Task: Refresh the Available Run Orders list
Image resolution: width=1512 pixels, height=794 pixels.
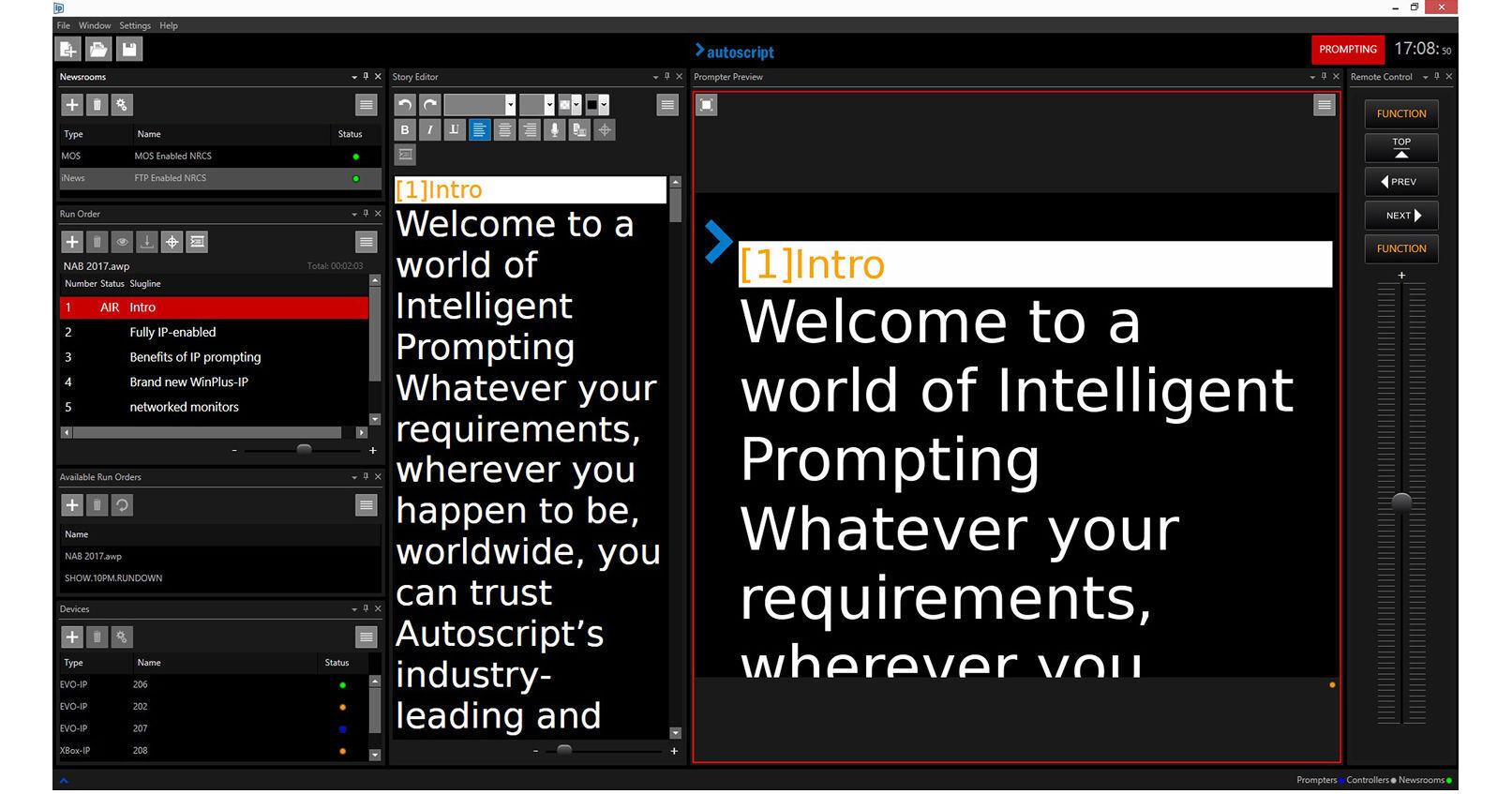Action: (122, 505)
